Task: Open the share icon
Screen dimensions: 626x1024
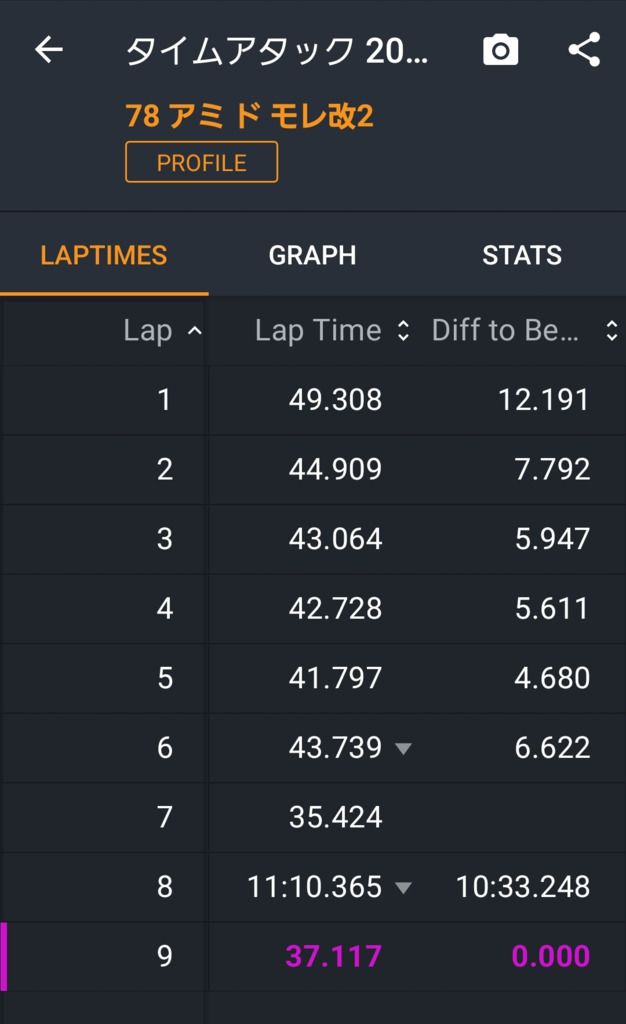Action: [584, 50]
